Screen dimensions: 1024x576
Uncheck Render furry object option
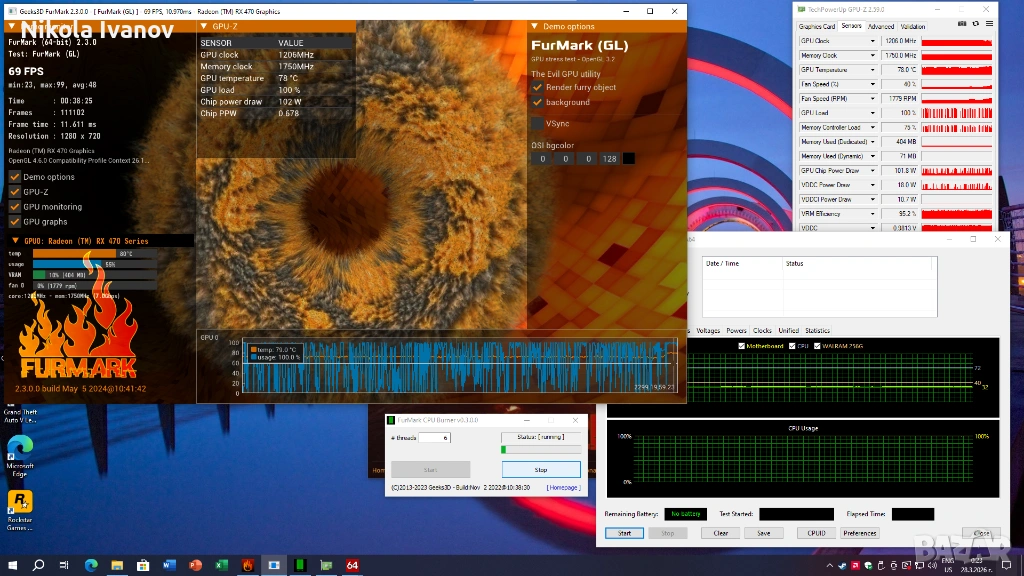[x=537, y=87]
